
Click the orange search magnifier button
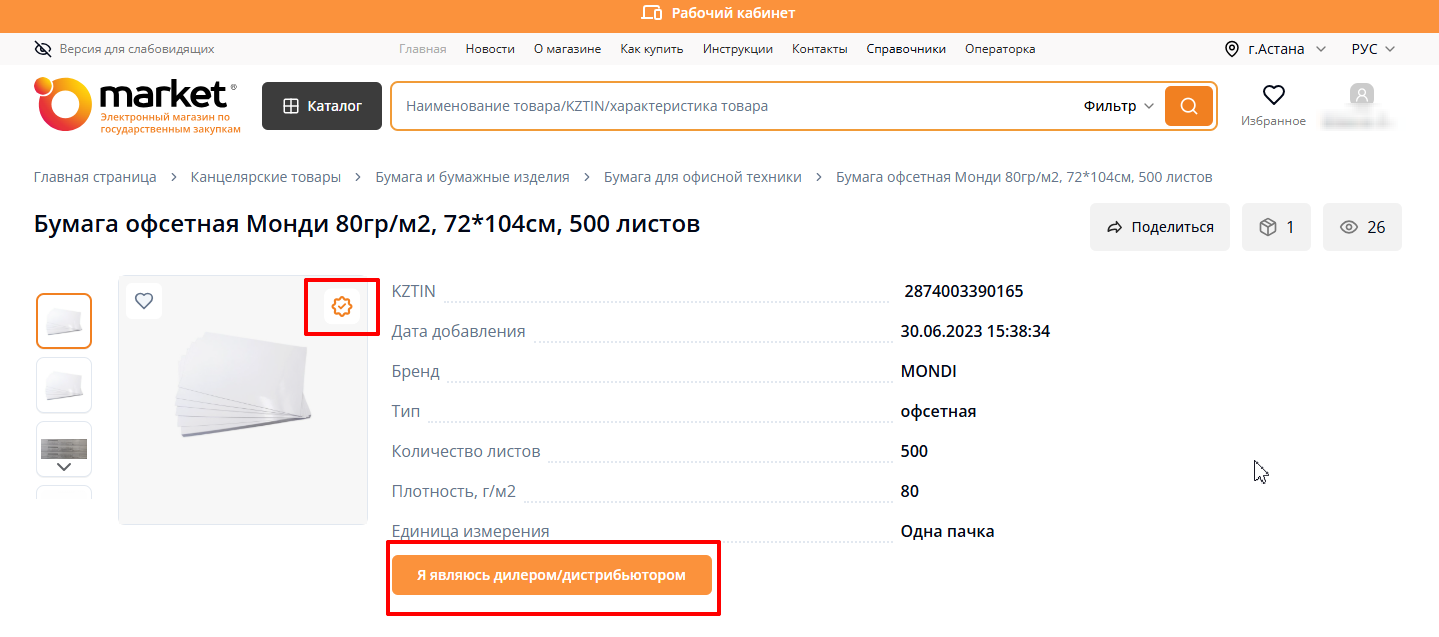tap(1189, 106)
